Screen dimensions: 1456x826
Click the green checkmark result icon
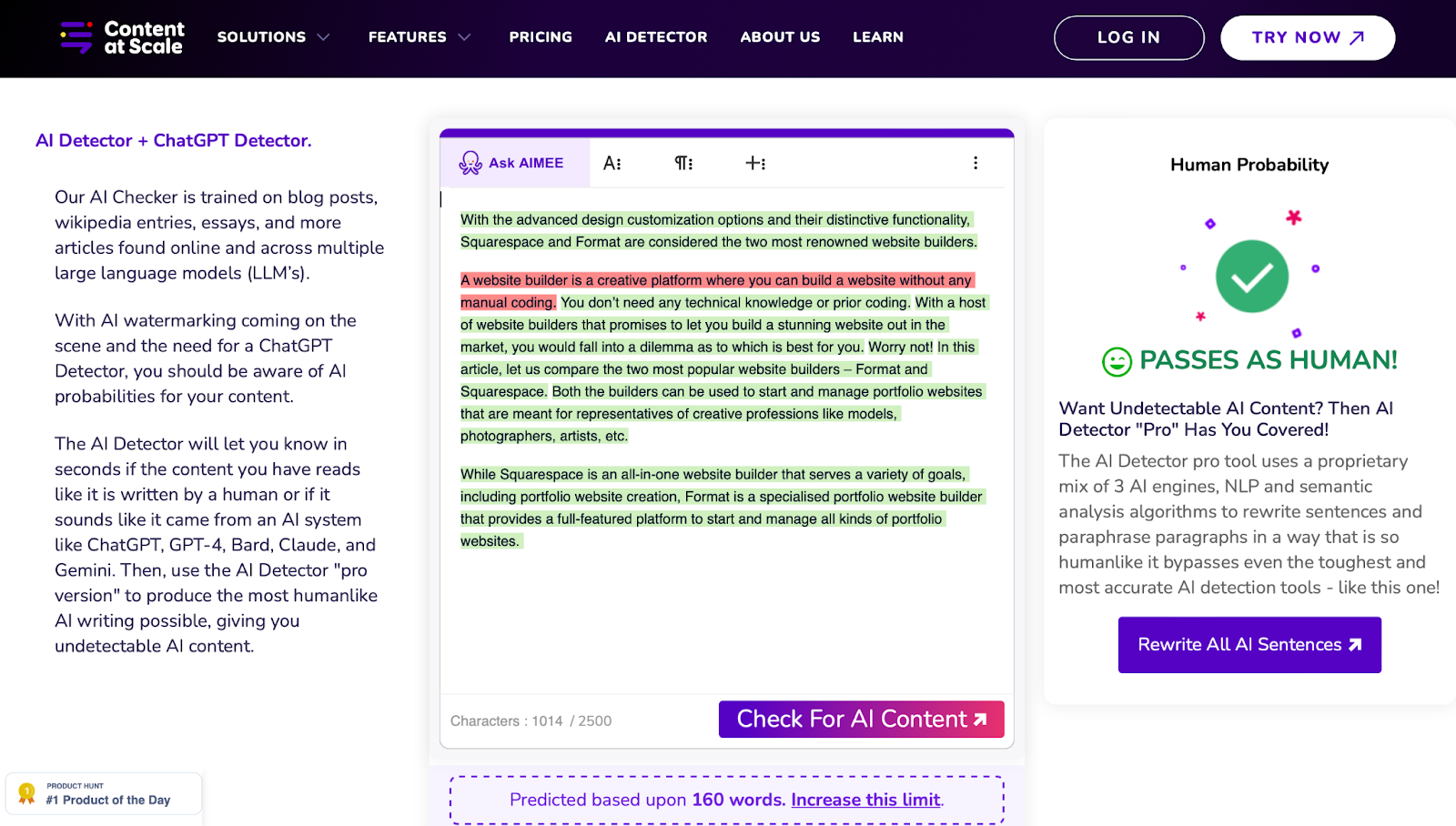[x=1252, y=277]
